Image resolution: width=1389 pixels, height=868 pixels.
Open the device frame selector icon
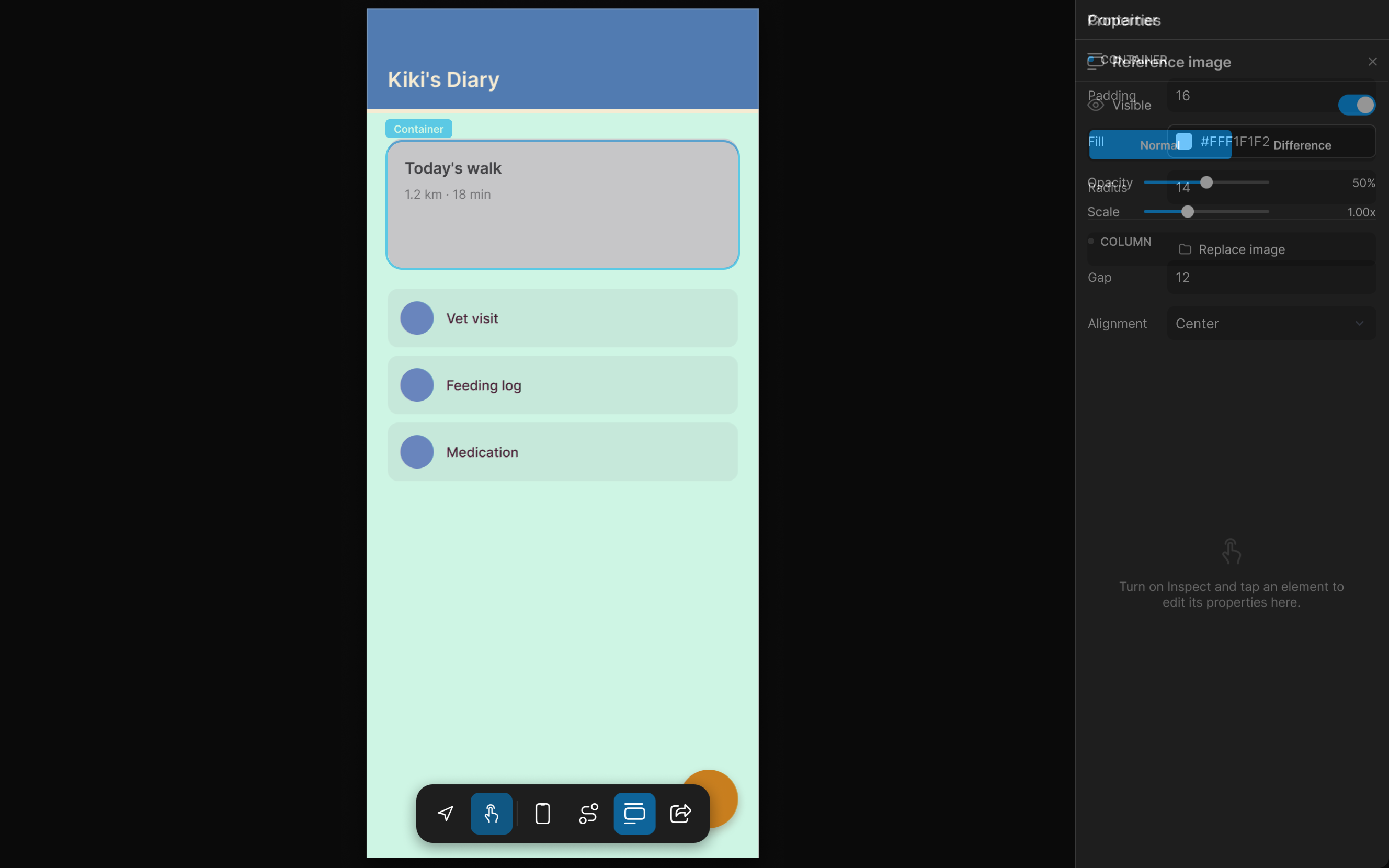coord(542,814)
